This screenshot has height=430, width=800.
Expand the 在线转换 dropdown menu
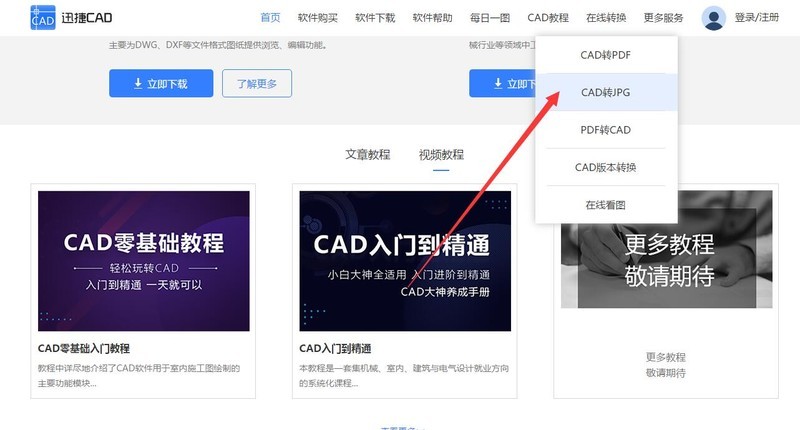tap(606, 18)
